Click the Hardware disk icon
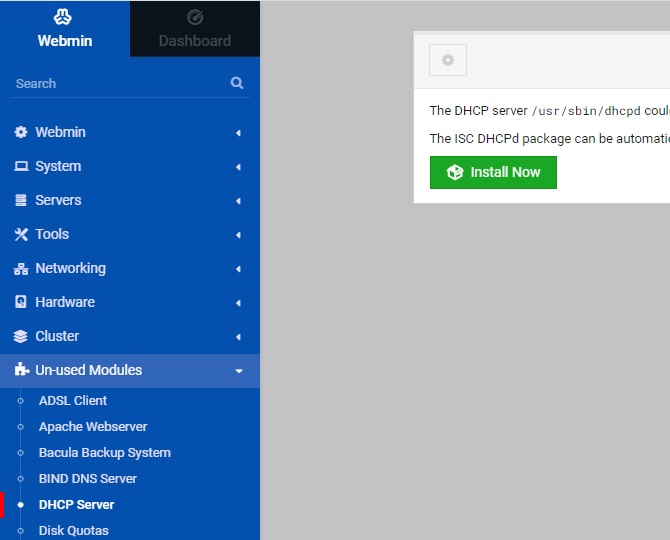670x540 pixels. pos(21,302)
